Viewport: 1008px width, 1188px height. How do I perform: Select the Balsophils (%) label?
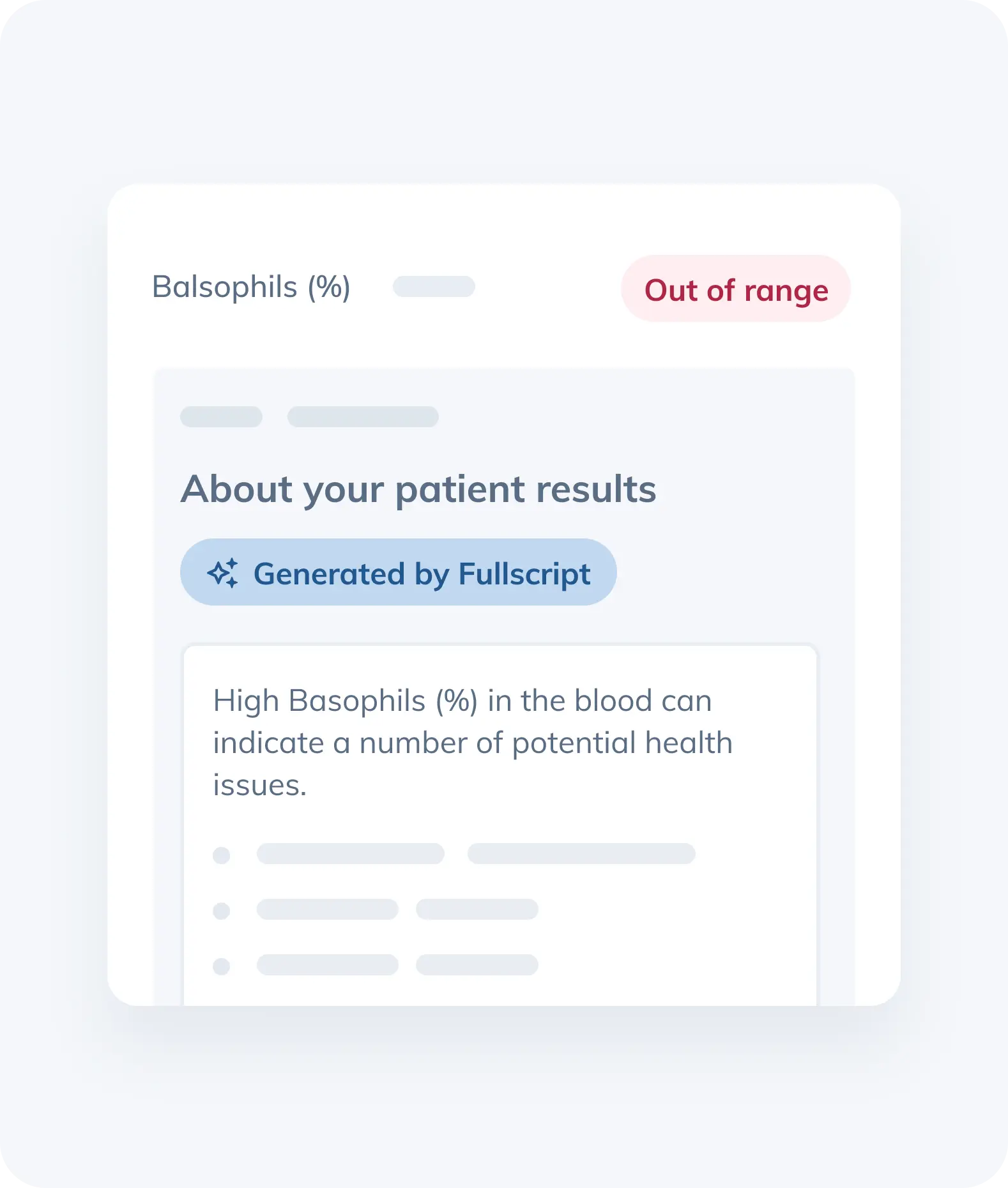click(251, 287)
